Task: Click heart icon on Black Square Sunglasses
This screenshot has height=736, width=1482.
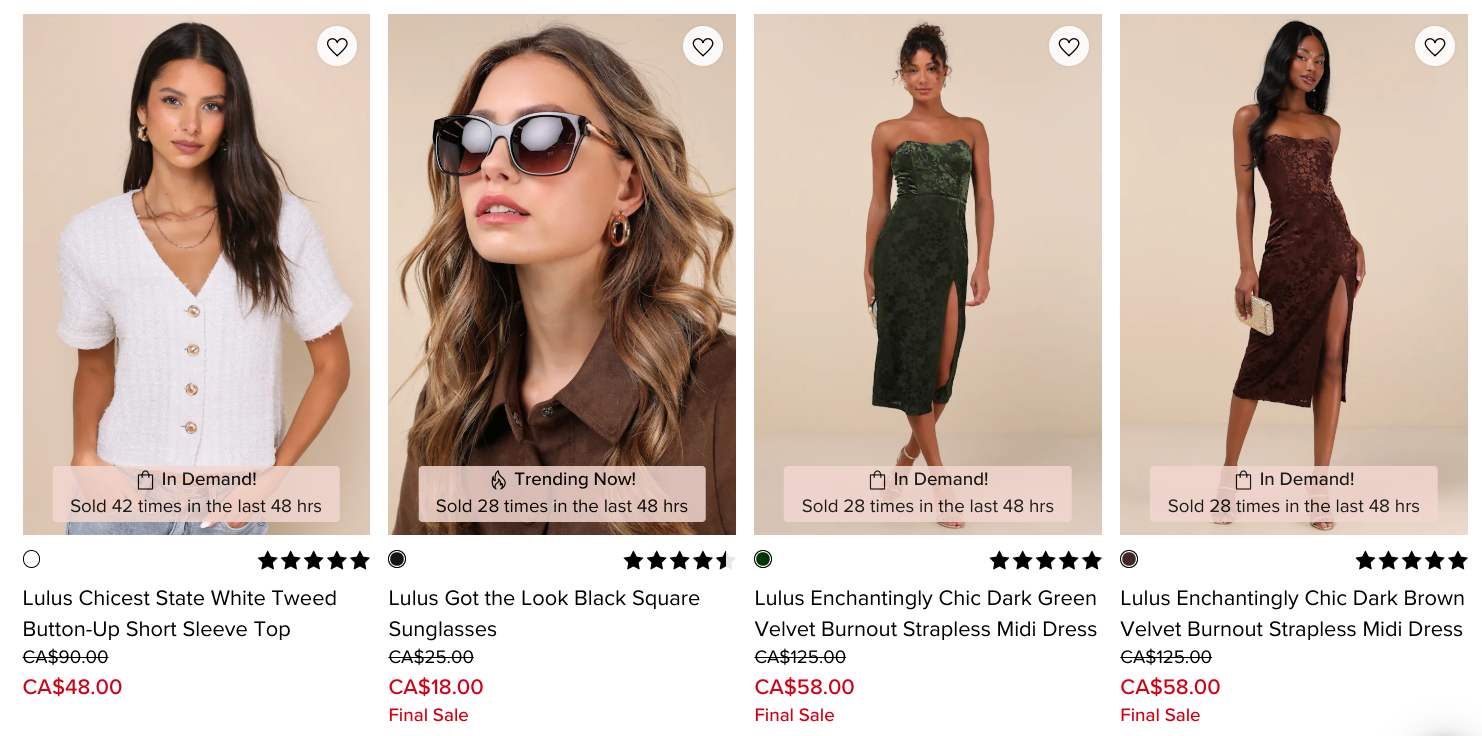Action: coord(703,46)
